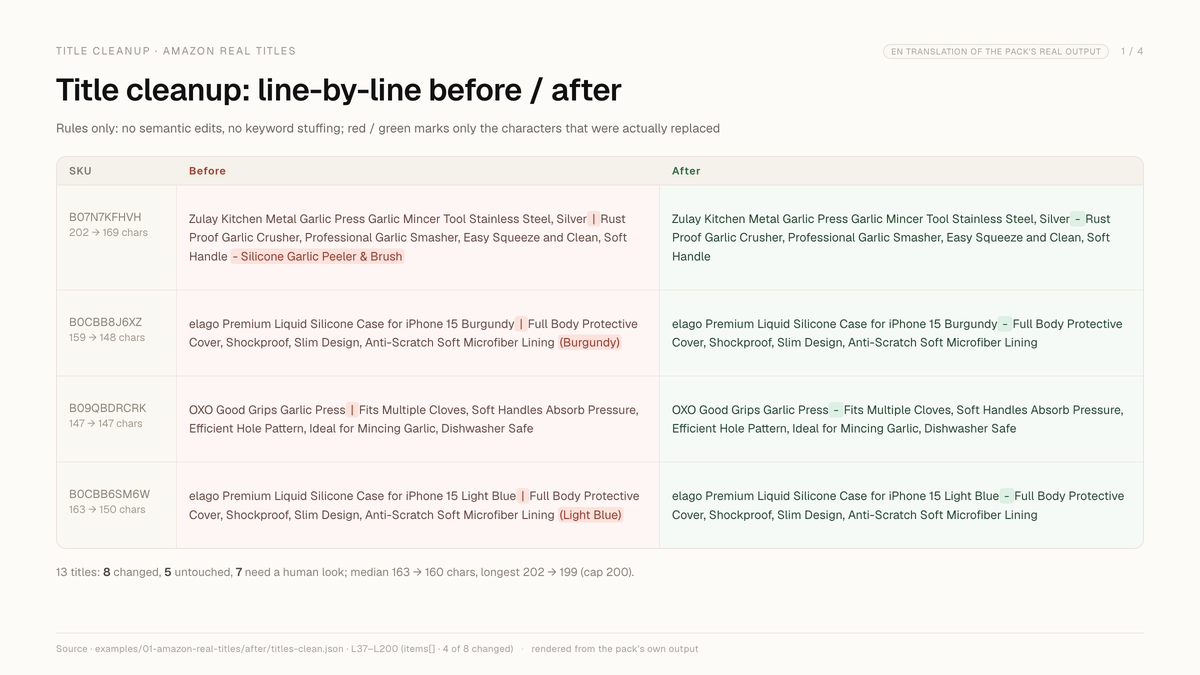Click the red '- Silicone Garlic Peeler & Brush' highlight

pyautogui.click(x=318, y=257)
